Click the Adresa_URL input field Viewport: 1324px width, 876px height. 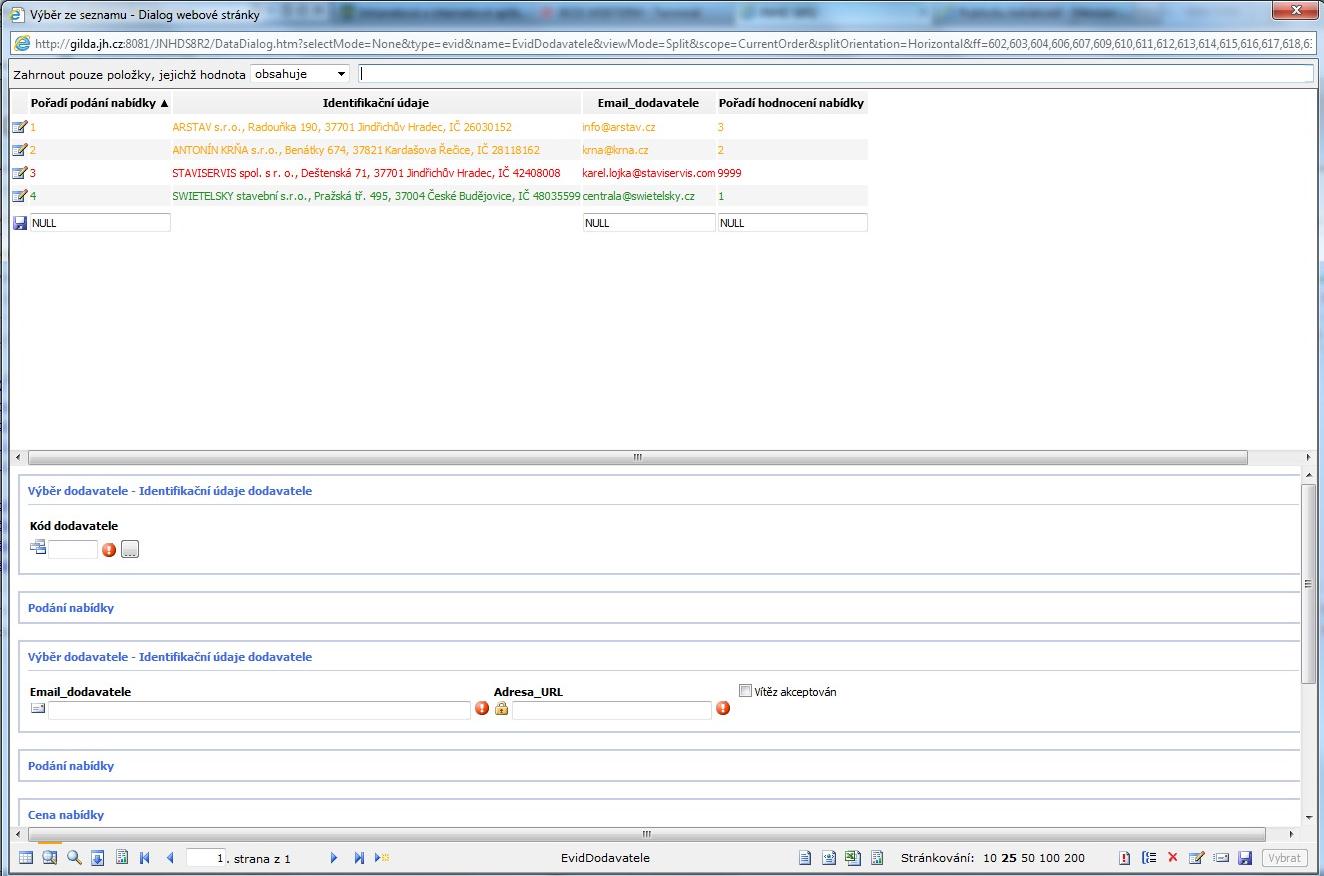[612, 710]
